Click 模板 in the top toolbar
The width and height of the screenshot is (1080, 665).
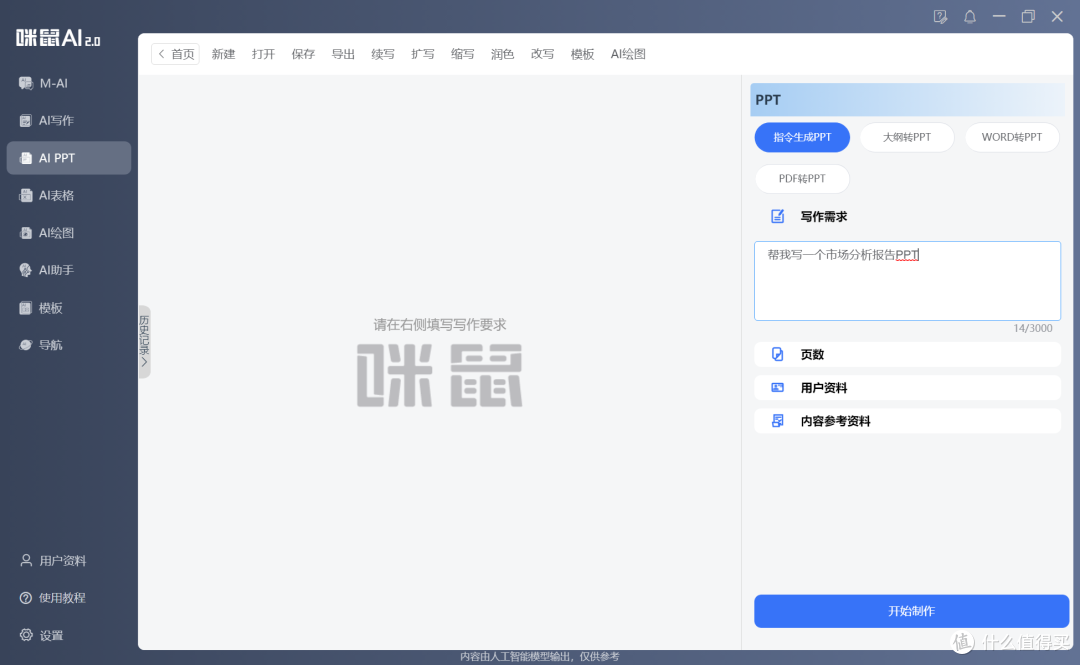tap(582, 54)
